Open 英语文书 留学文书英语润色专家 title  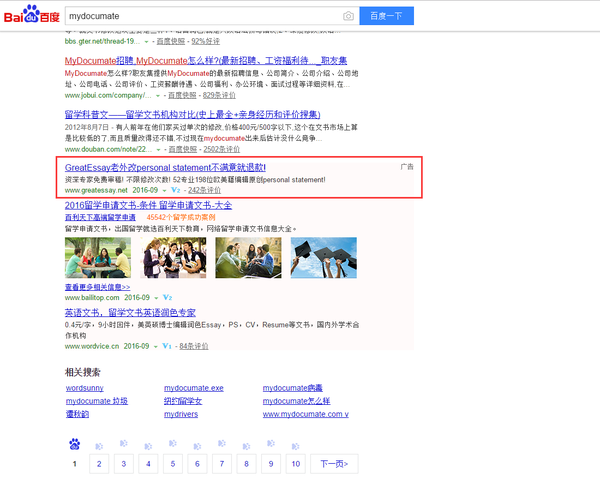click(x=130, y=313)
